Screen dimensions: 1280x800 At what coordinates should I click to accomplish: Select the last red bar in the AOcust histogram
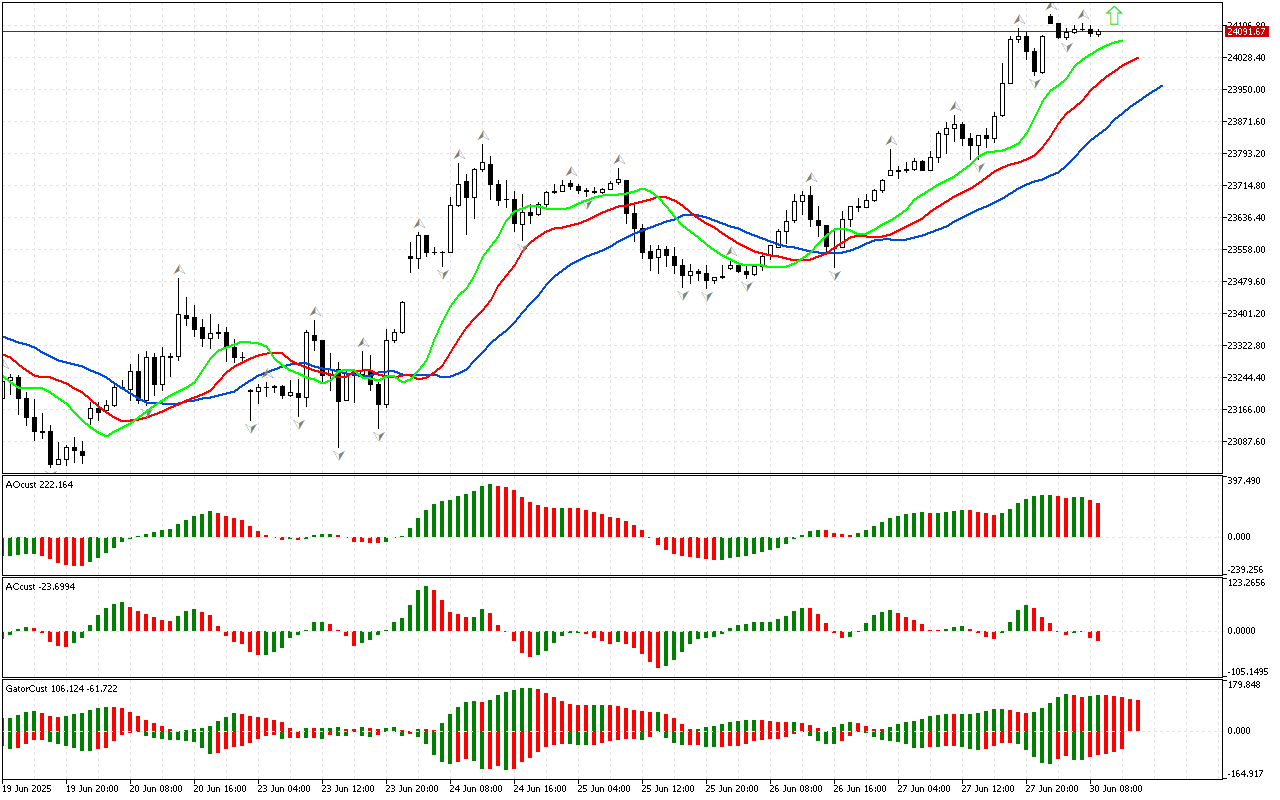pos(1098,519)
